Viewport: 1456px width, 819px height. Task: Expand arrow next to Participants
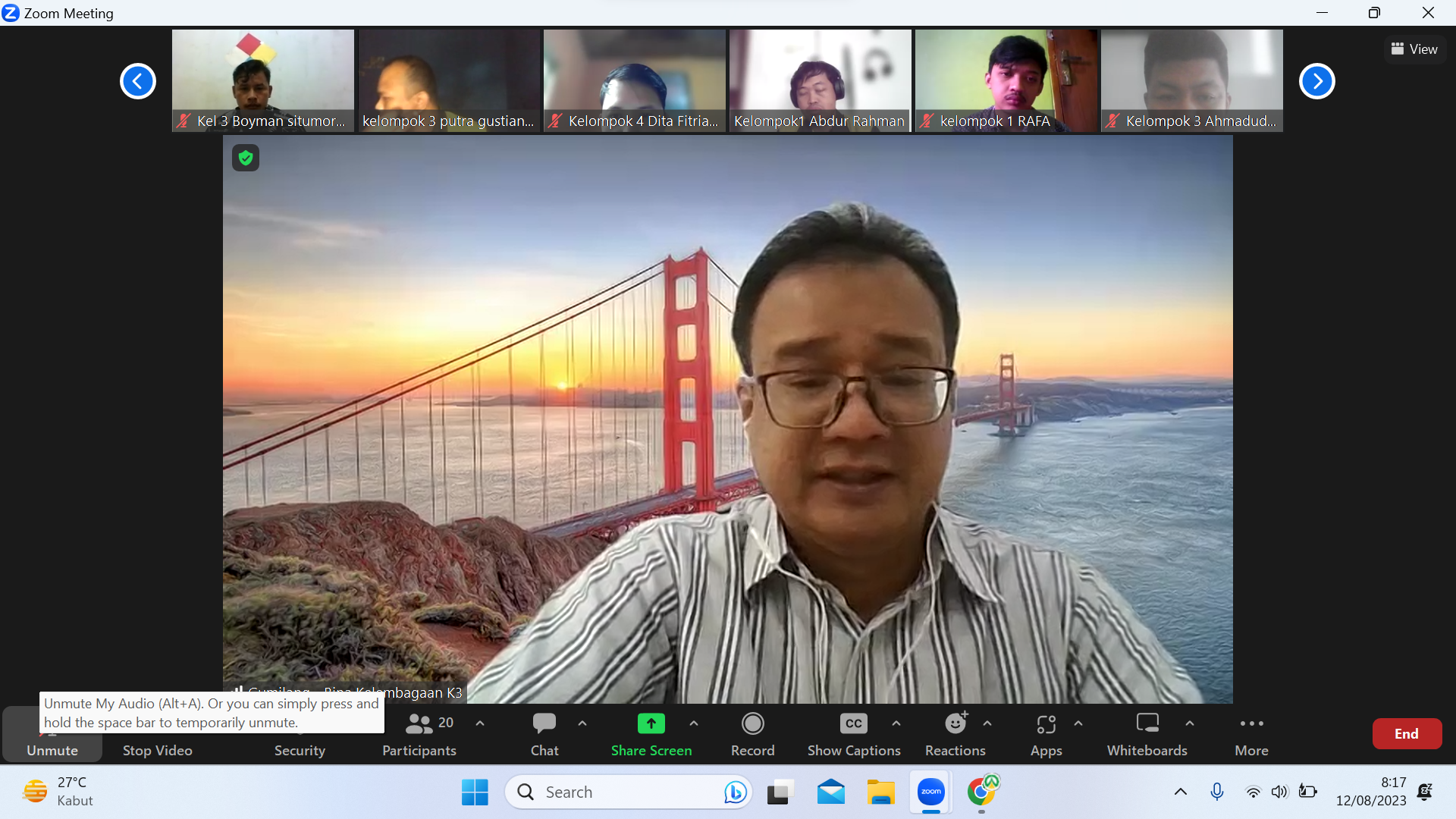click(x=480, y=723)
